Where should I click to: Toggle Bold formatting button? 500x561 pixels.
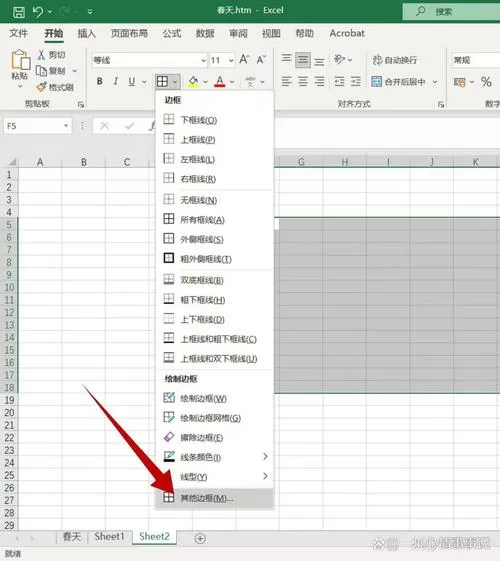click(100, 82)
